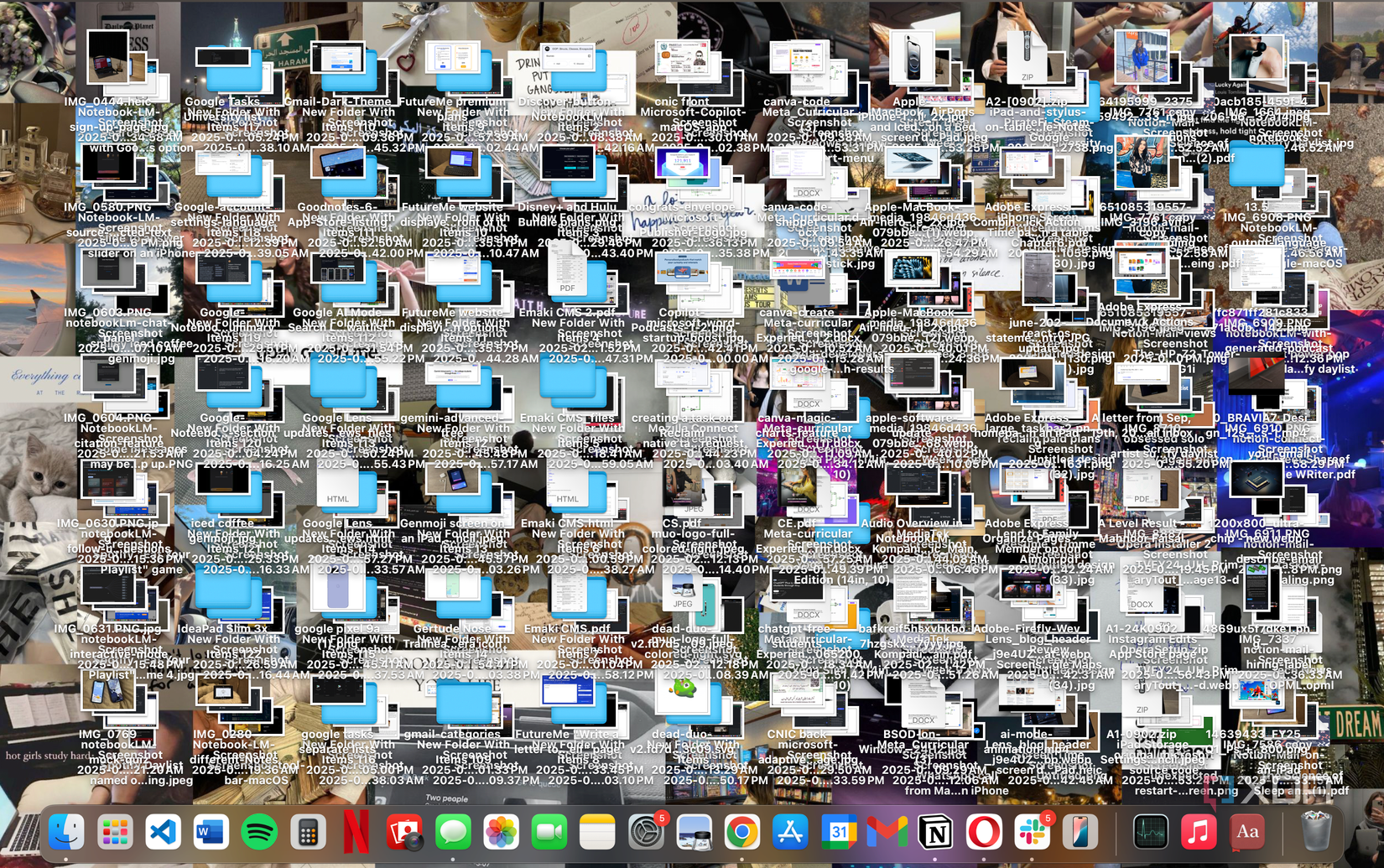Open the Opera browser

click(983, 832)
